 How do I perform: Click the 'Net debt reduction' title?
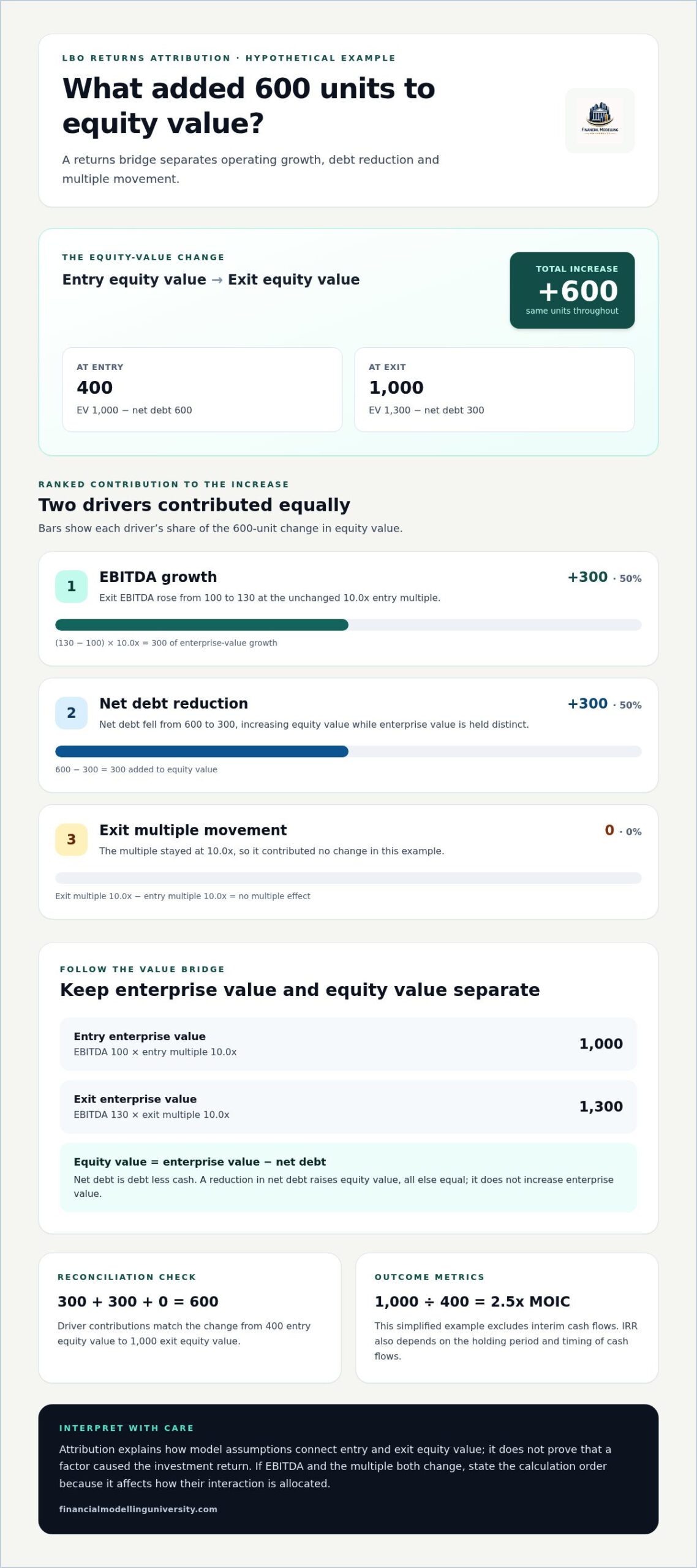[x=174, y=704]
